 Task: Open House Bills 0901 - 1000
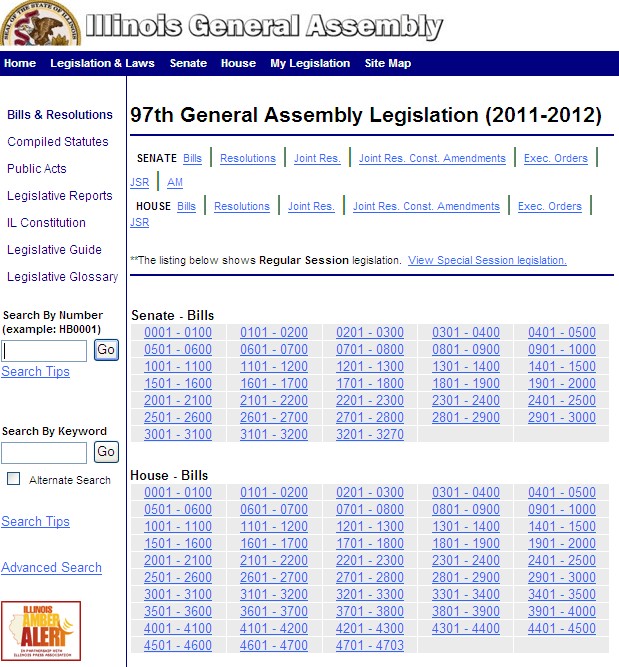(x=562, y=510)
